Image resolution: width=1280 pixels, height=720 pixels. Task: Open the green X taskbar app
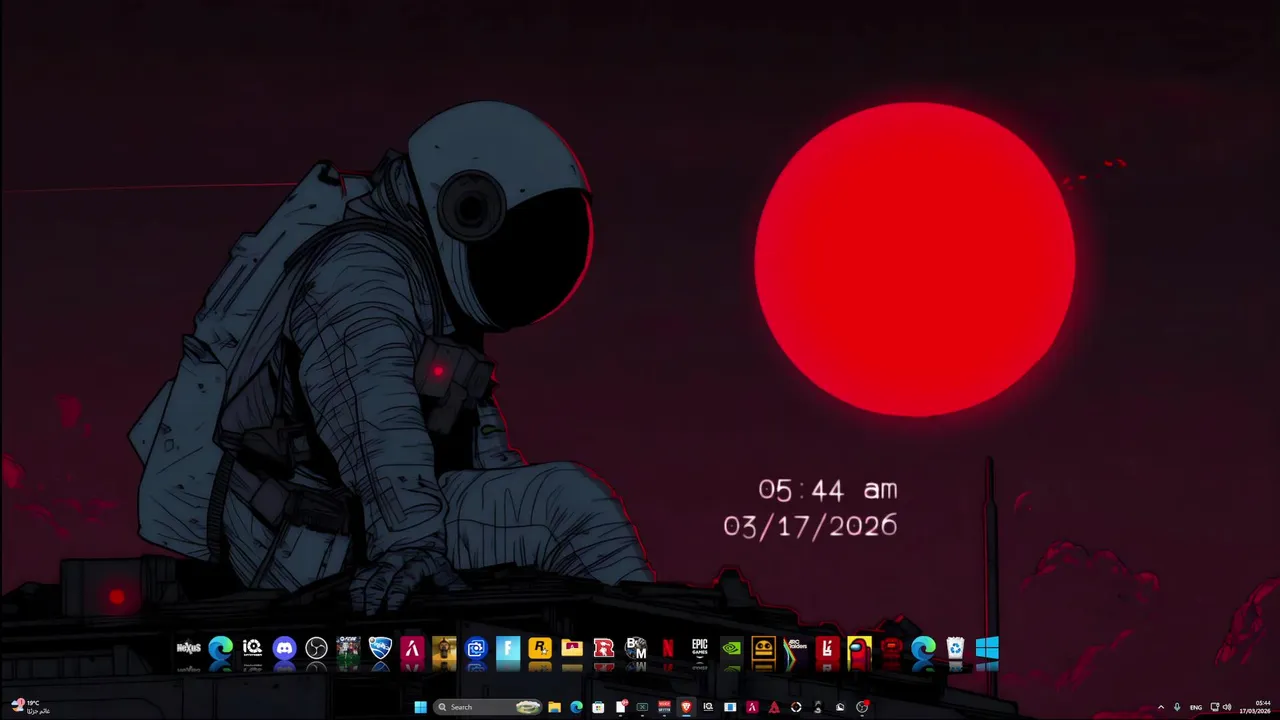642,707
